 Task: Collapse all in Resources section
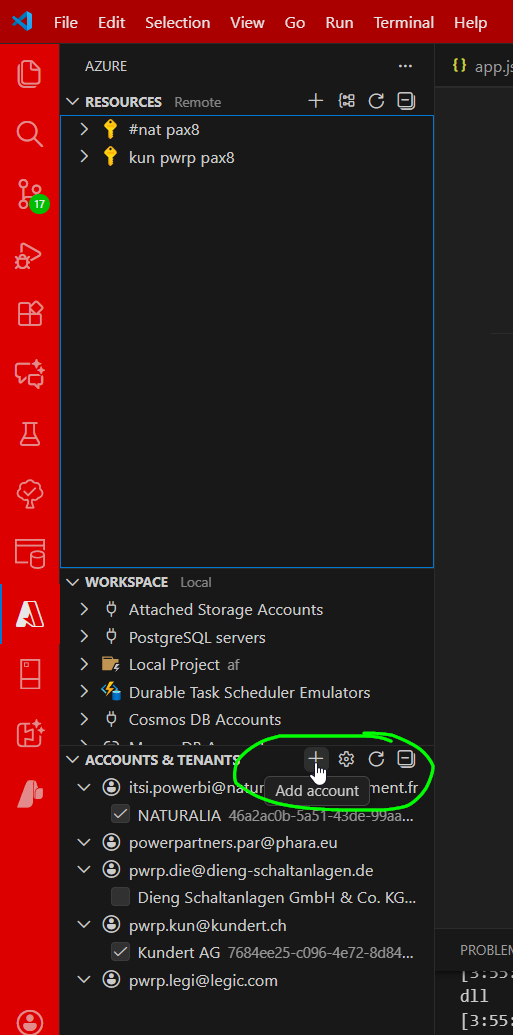[x=406, y=101]
